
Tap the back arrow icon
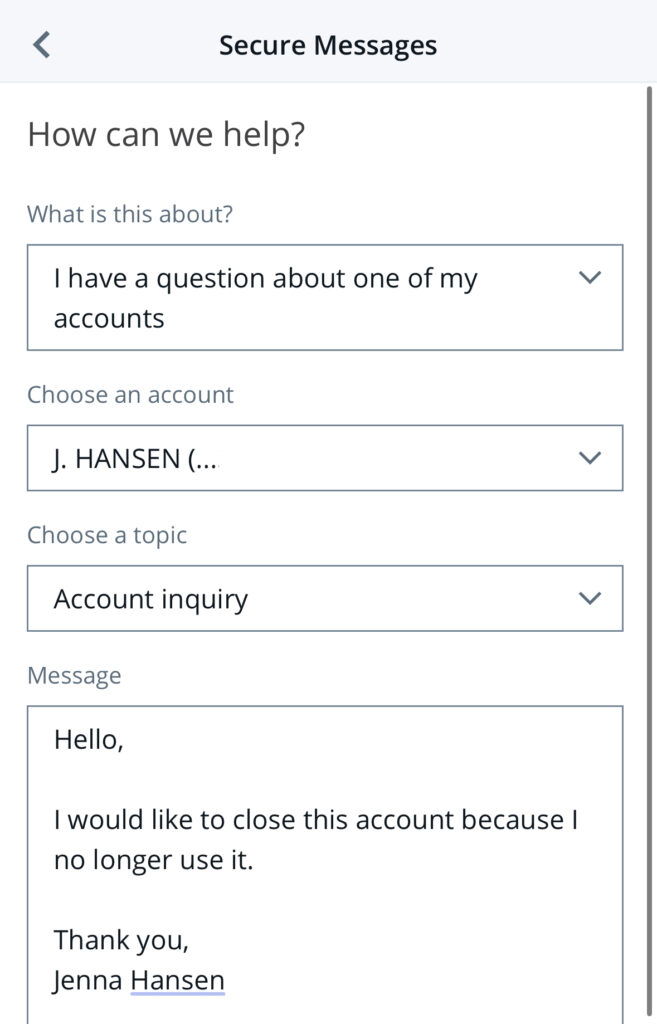pyautogui.click(x=41, y=45)
